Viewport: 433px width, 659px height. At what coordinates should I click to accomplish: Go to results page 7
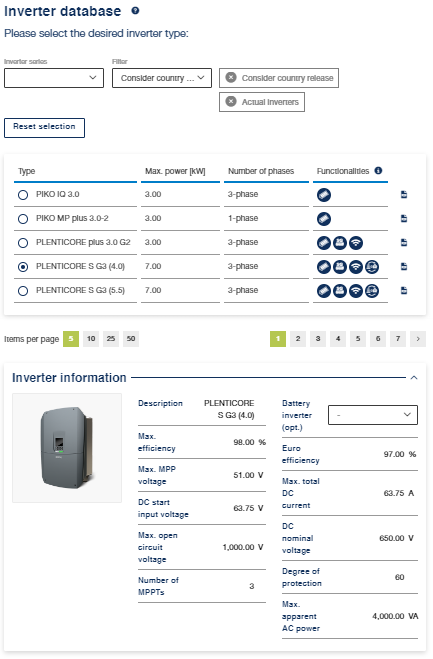(398, 339)
